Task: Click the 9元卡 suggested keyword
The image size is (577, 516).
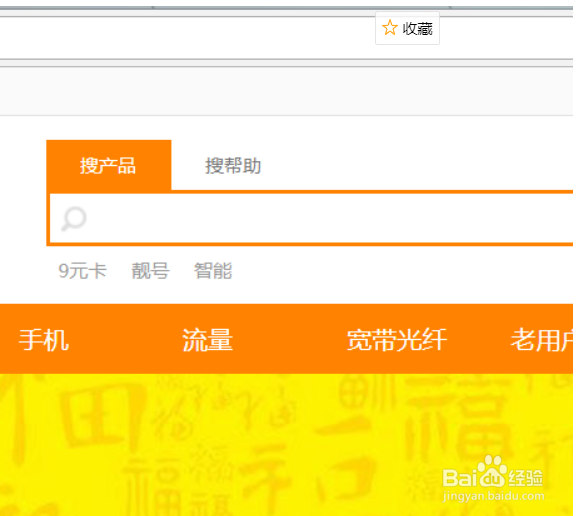Action: point(82,271)
